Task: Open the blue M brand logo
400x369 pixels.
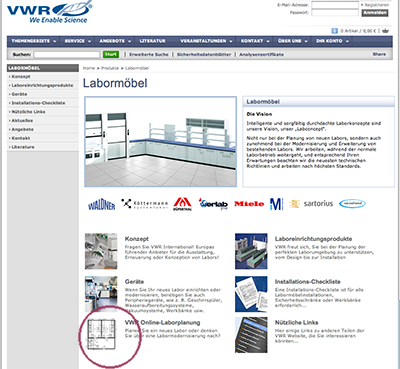Action: pyautogui.click(x=276, y=204)
